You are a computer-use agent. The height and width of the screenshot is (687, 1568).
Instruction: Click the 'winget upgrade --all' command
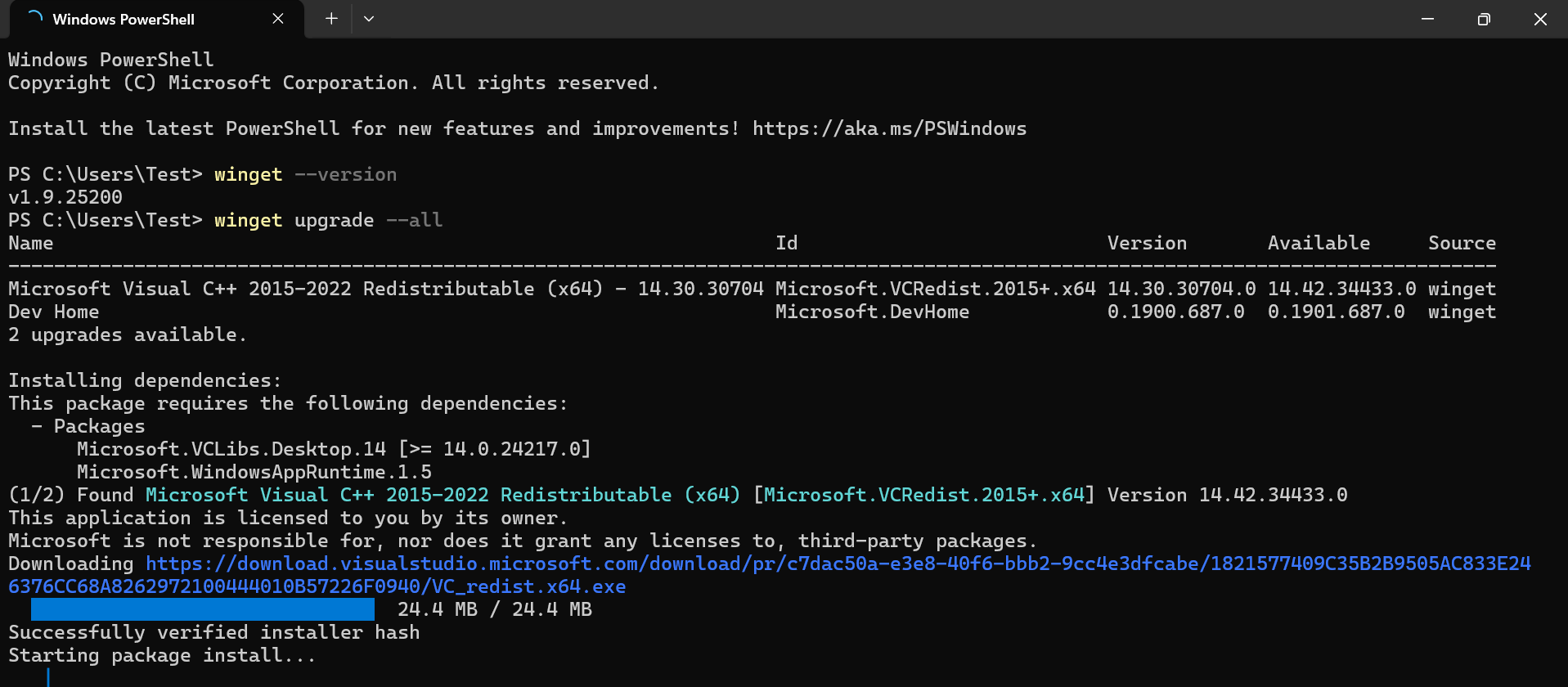point(328,220)
